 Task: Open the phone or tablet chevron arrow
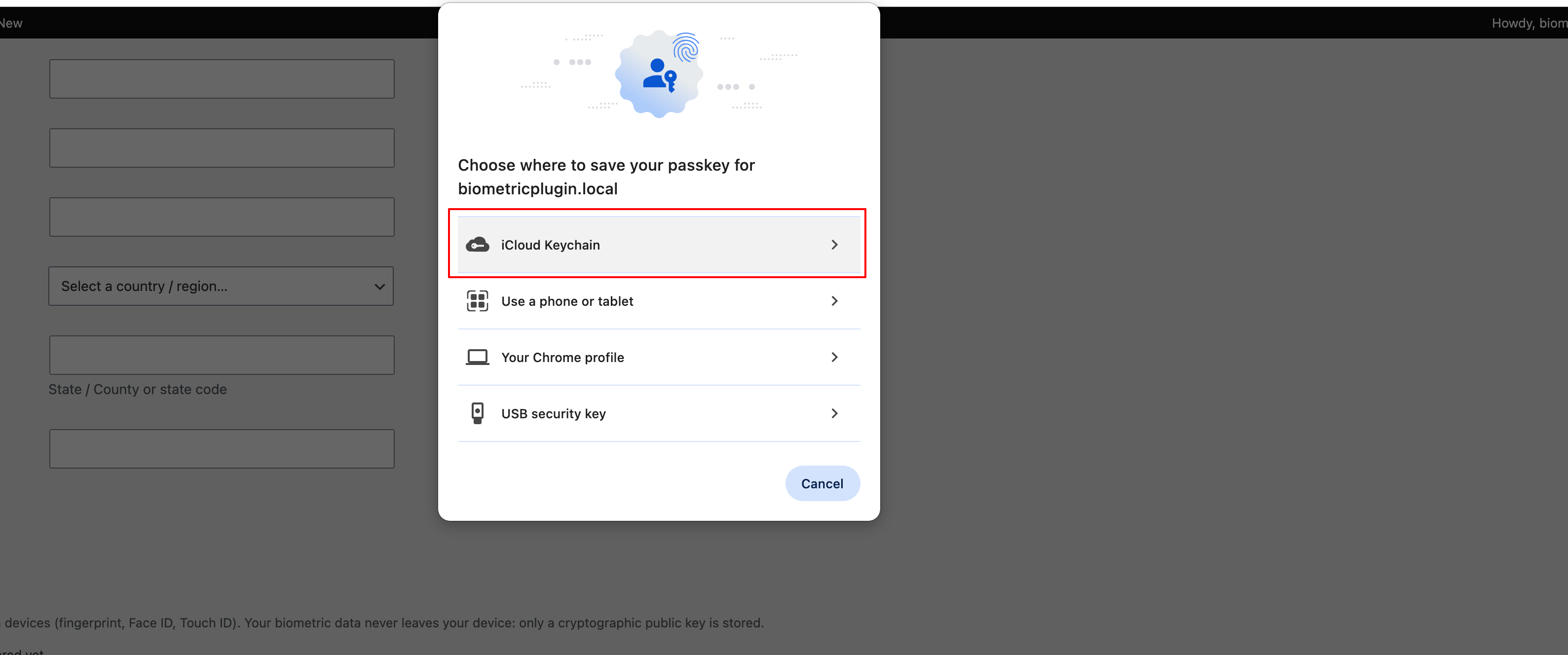[834, 301]
